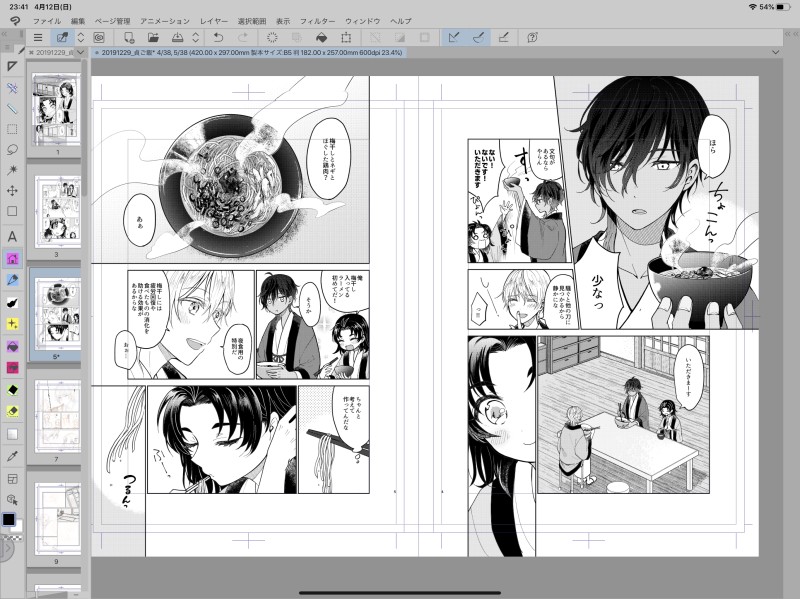The width and height of the screenshot is (800, 599).
Task: Open レイヤー menu
Action: 214,21
